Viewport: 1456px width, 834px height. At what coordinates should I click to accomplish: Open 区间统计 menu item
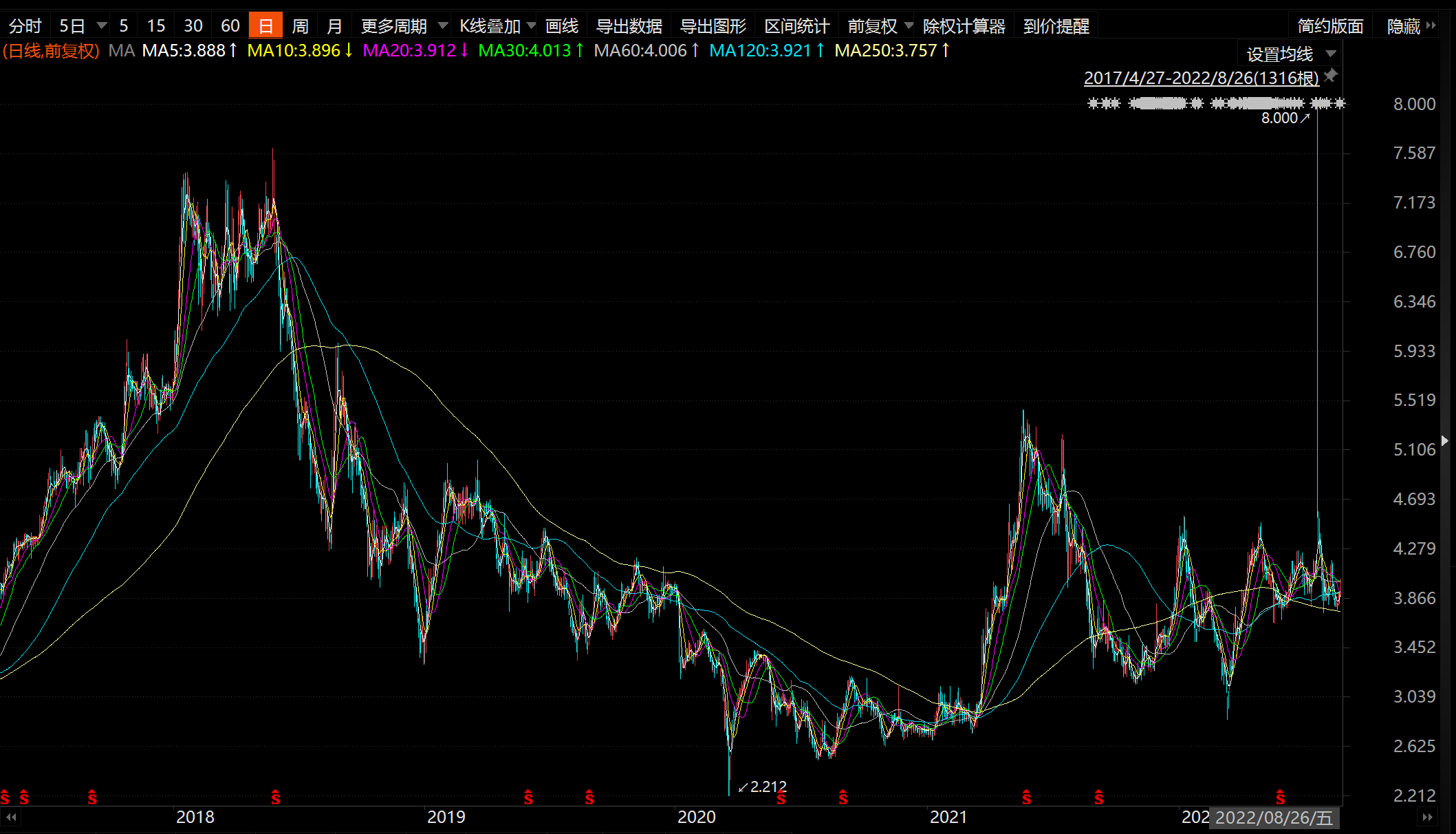[796, 26]
